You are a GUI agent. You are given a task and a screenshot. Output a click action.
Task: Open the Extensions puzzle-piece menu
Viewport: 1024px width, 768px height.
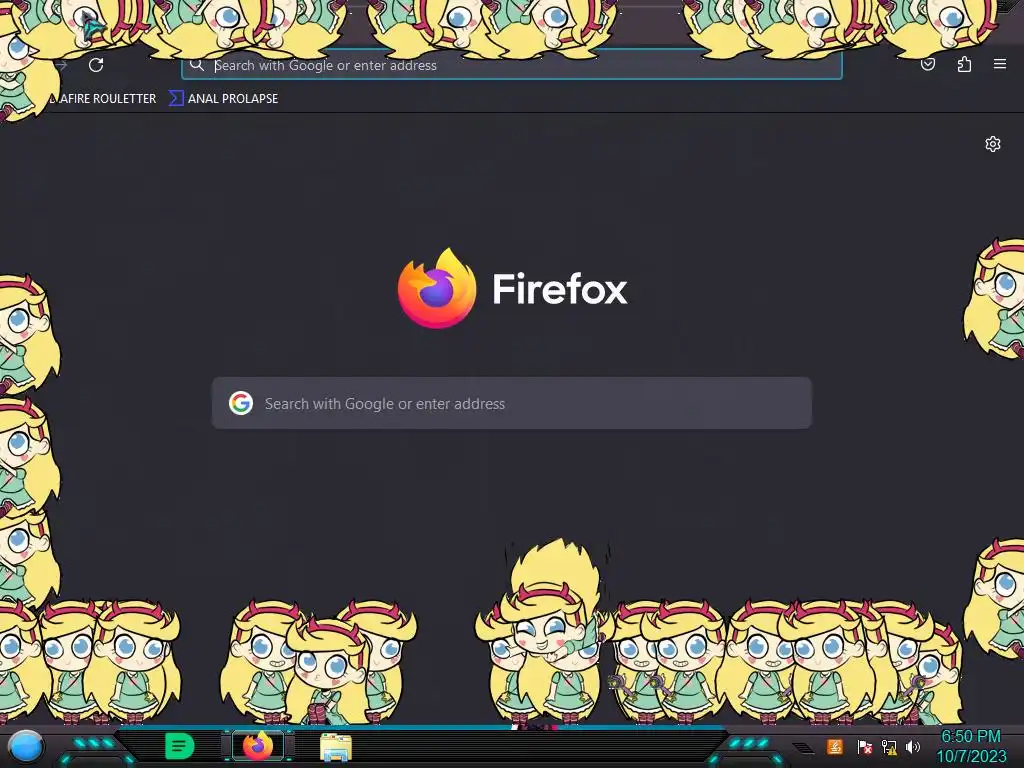(964, 64)
